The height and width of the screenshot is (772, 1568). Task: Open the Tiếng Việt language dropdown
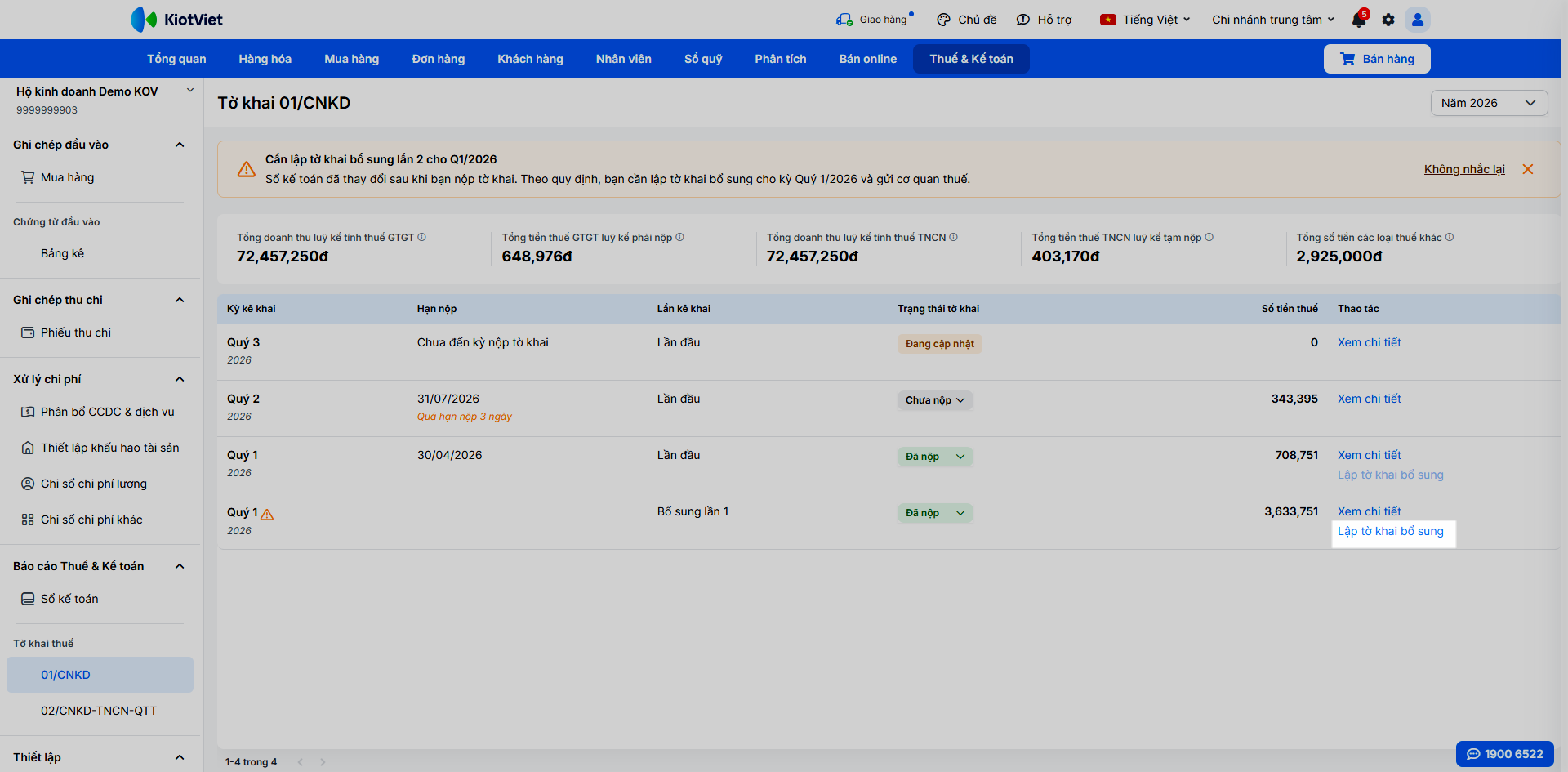point(1145,20)
